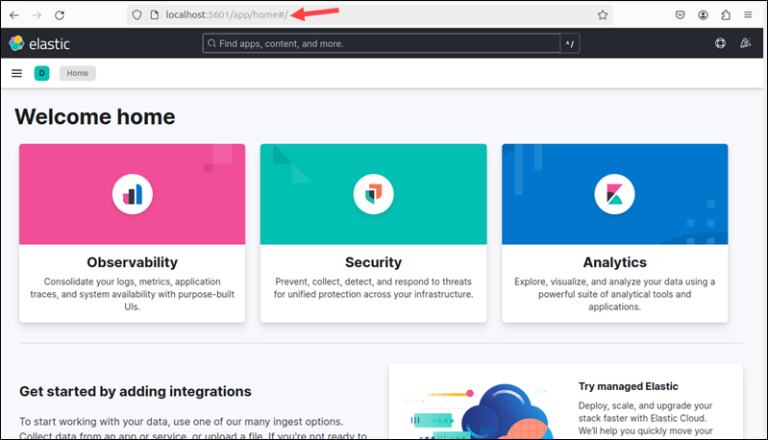768x440 pixels.
Task: Click the Security shield icon
Action: click(373, 194)
